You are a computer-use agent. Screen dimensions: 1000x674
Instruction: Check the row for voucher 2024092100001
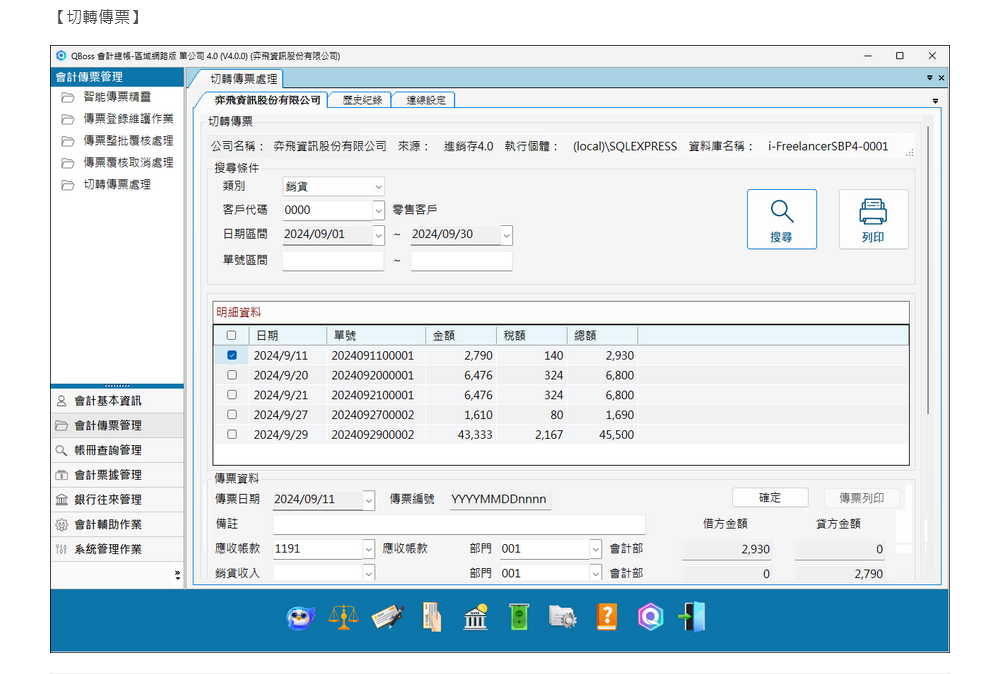(232, 395)
